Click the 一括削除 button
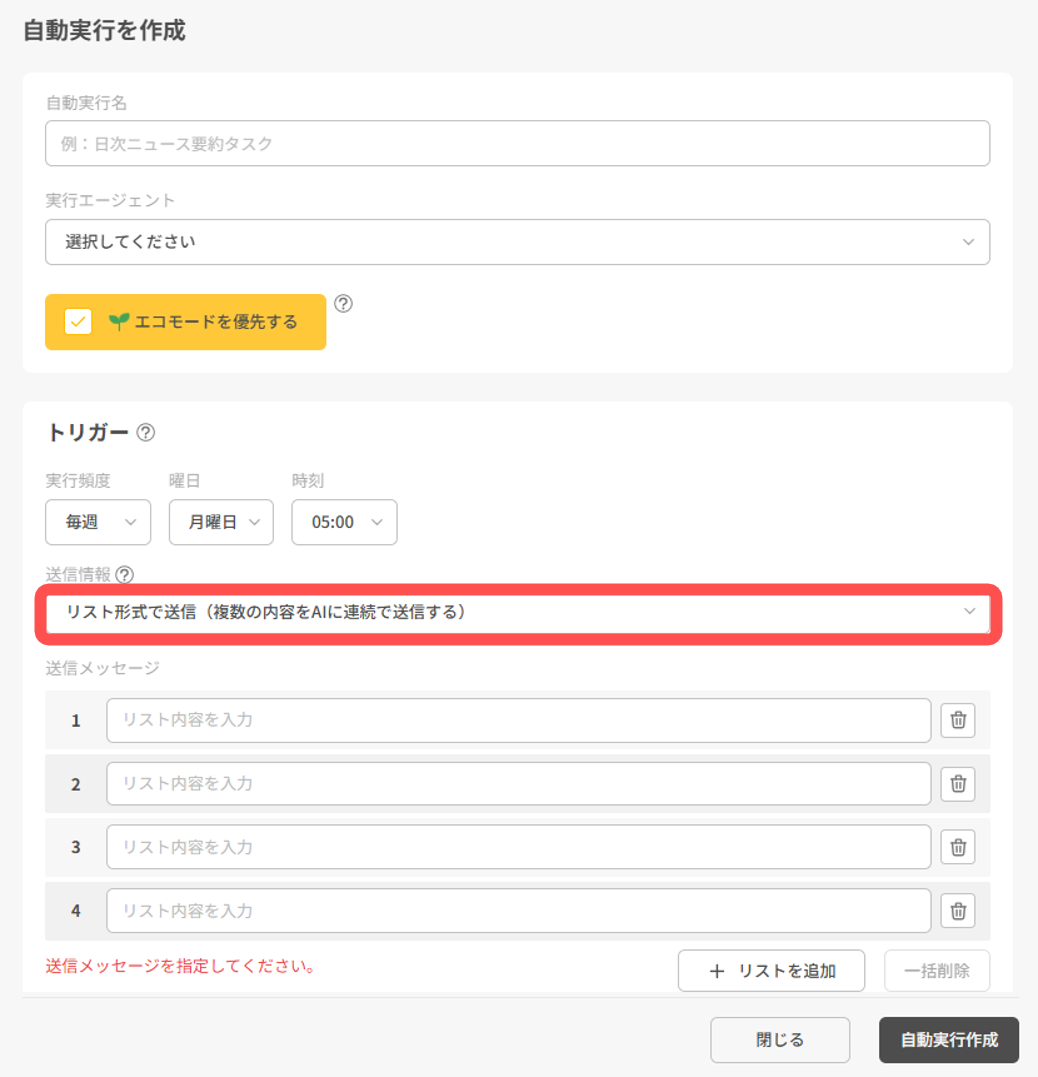1038x1077 pixels. [937, 971]
